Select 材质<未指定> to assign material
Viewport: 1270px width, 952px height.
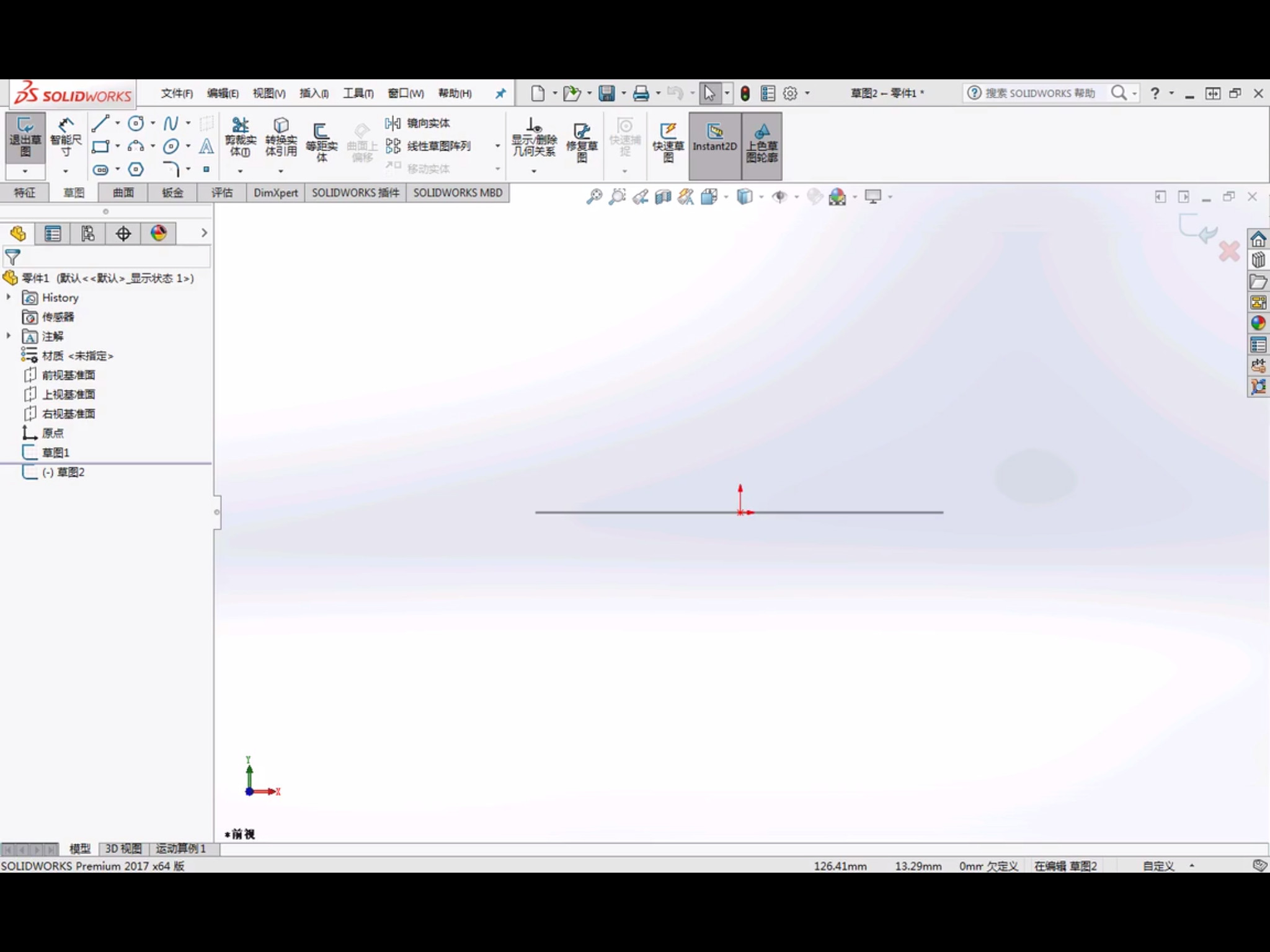[x=77, y=355]
